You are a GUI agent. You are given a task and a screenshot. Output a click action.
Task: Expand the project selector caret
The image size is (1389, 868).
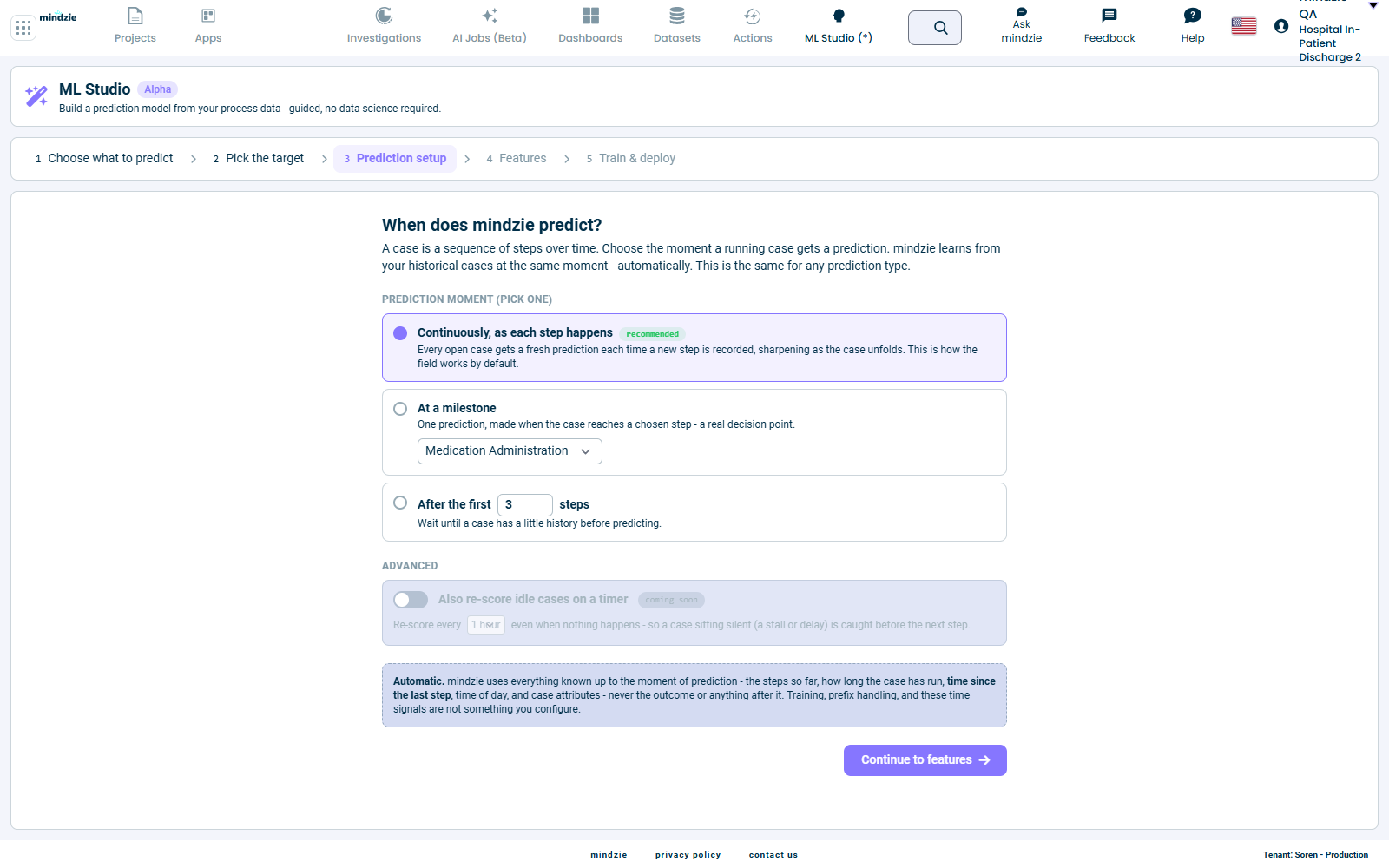point(1373,5)
